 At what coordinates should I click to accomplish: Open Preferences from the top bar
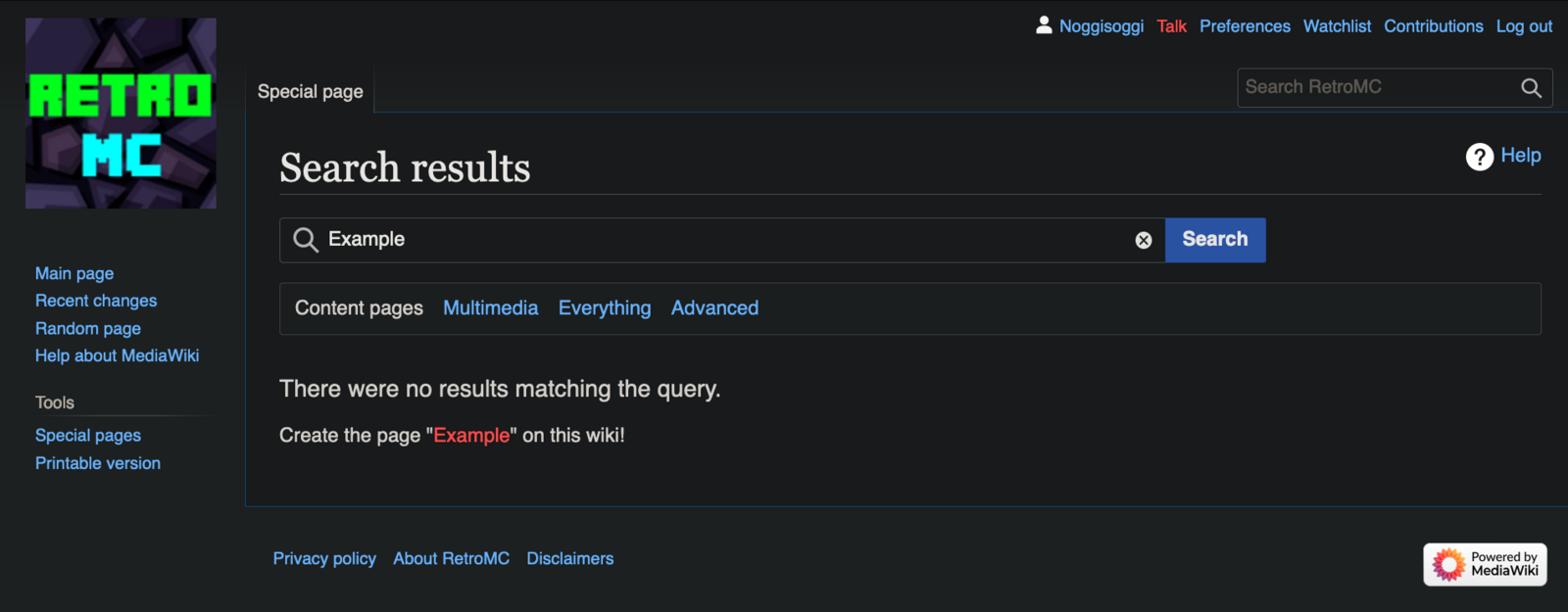coord(1245,26)
